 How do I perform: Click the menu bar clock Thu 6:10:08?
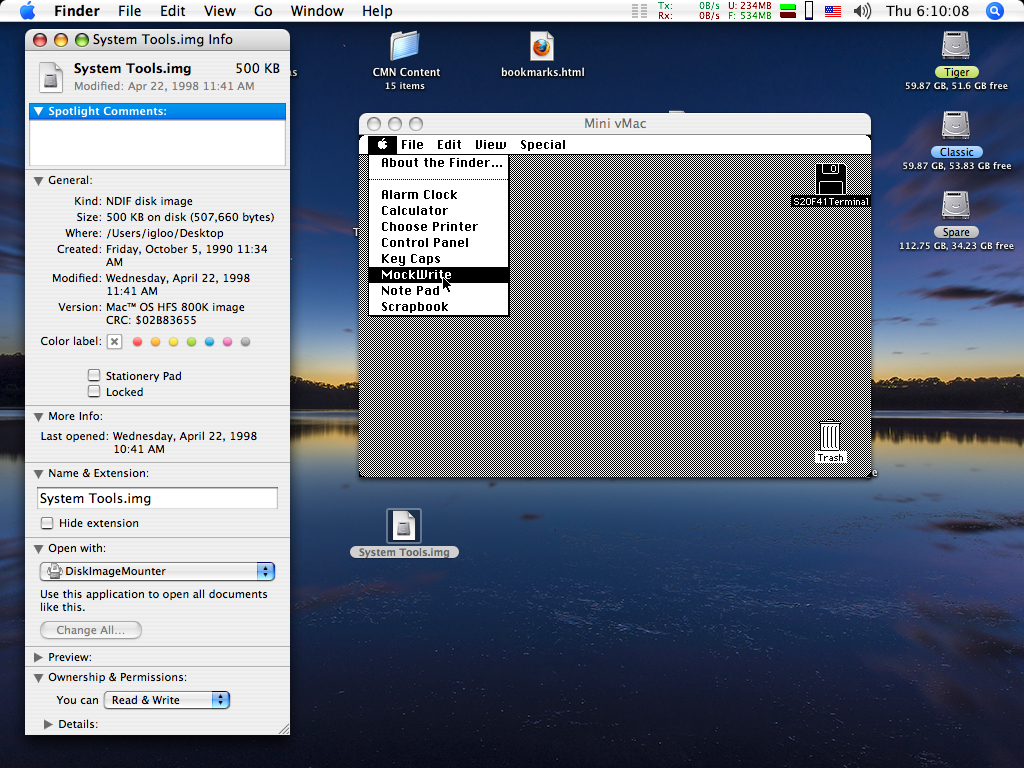point(927,11)
